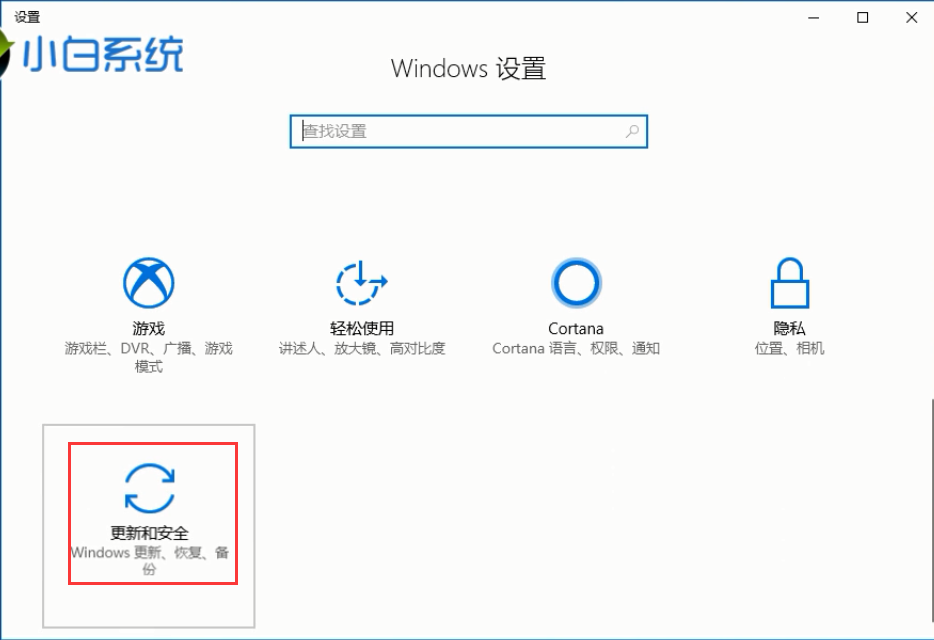Select the 轻松使用 category label
Screen dimensions: 934x640
(x=362, y=328)
